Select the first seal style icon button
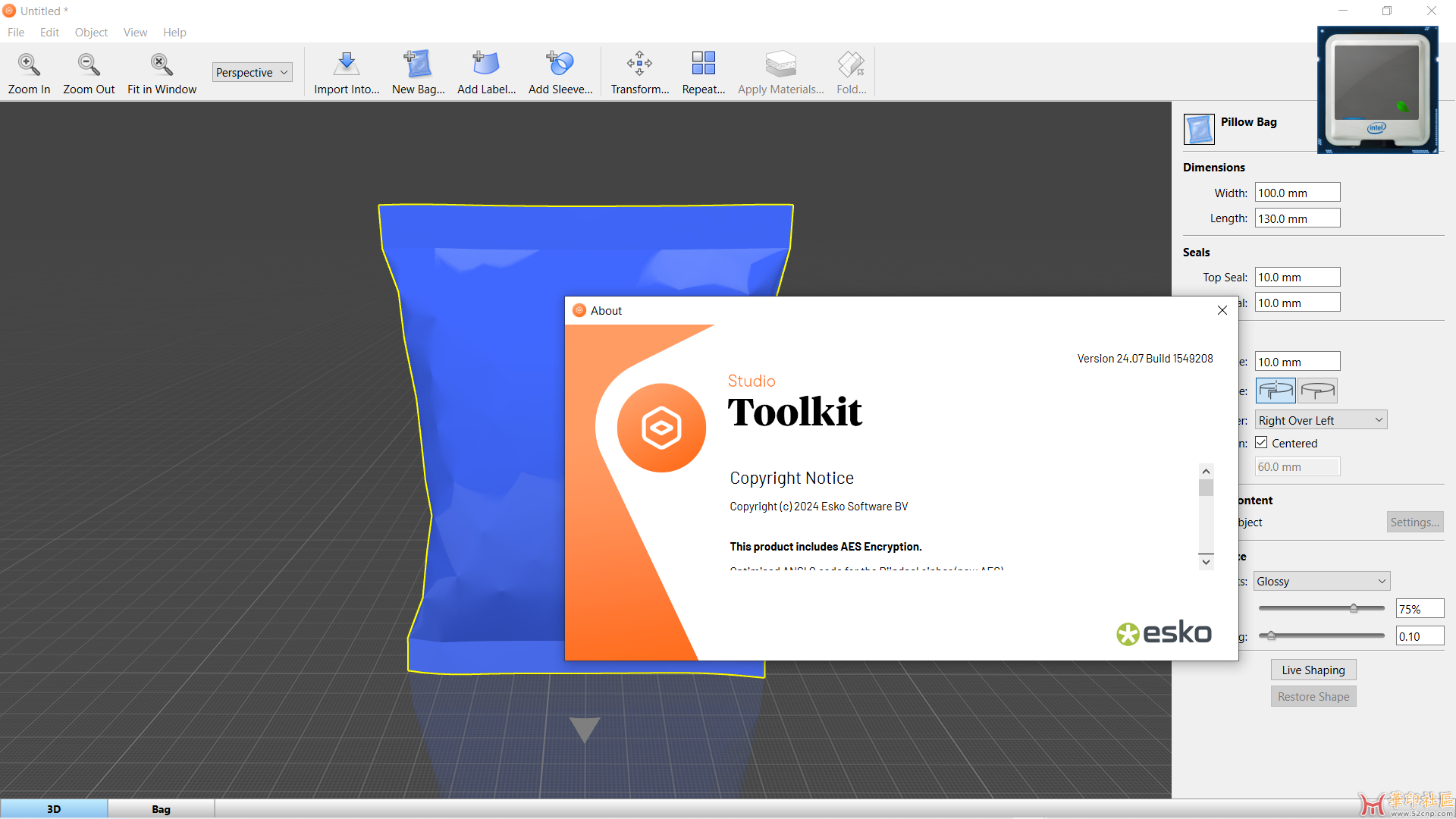Screen dimensions: 1456x819 tap(1276, 391)
